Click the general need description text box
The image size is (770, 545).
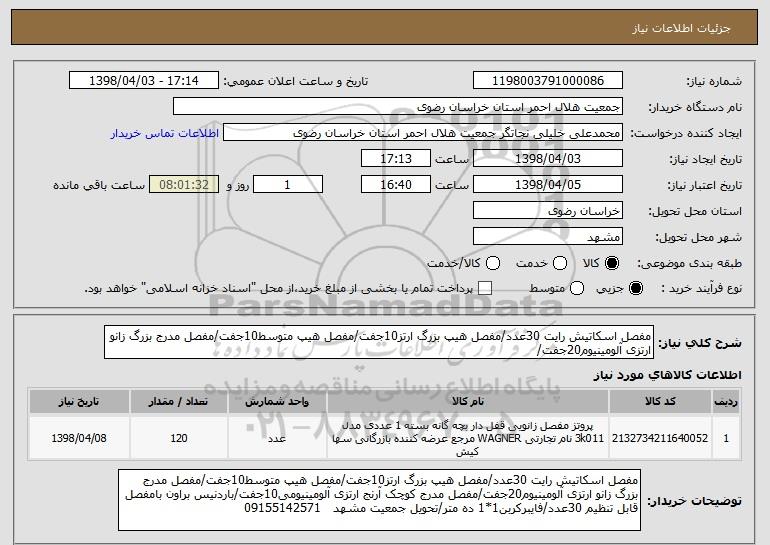point(379,342)
